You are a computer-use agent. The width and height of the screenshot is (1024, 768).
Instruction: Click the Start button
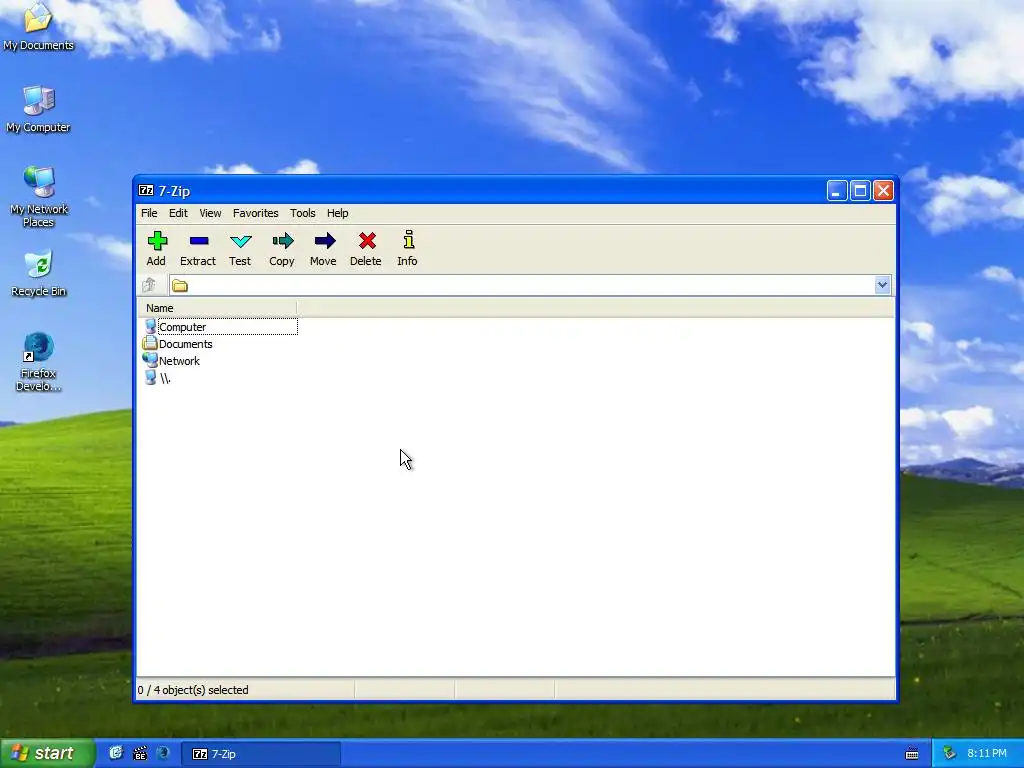(x=47, y=753)
